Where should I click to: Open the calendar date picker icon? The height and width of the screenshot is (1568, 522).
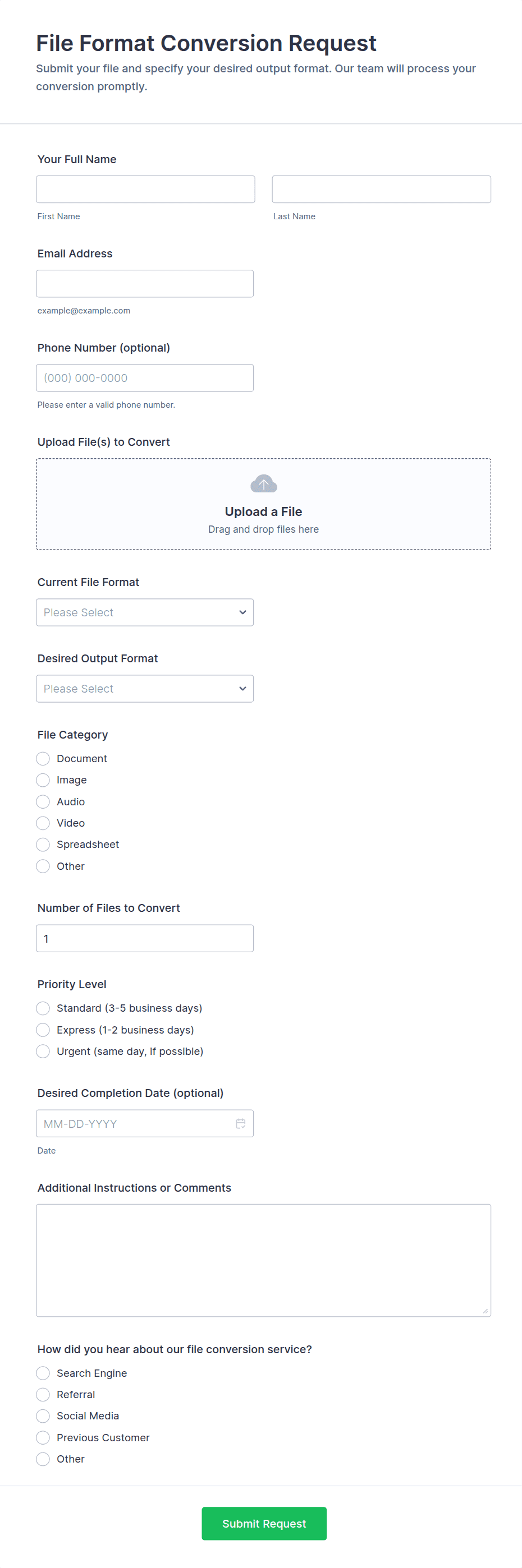point(241,1123)
